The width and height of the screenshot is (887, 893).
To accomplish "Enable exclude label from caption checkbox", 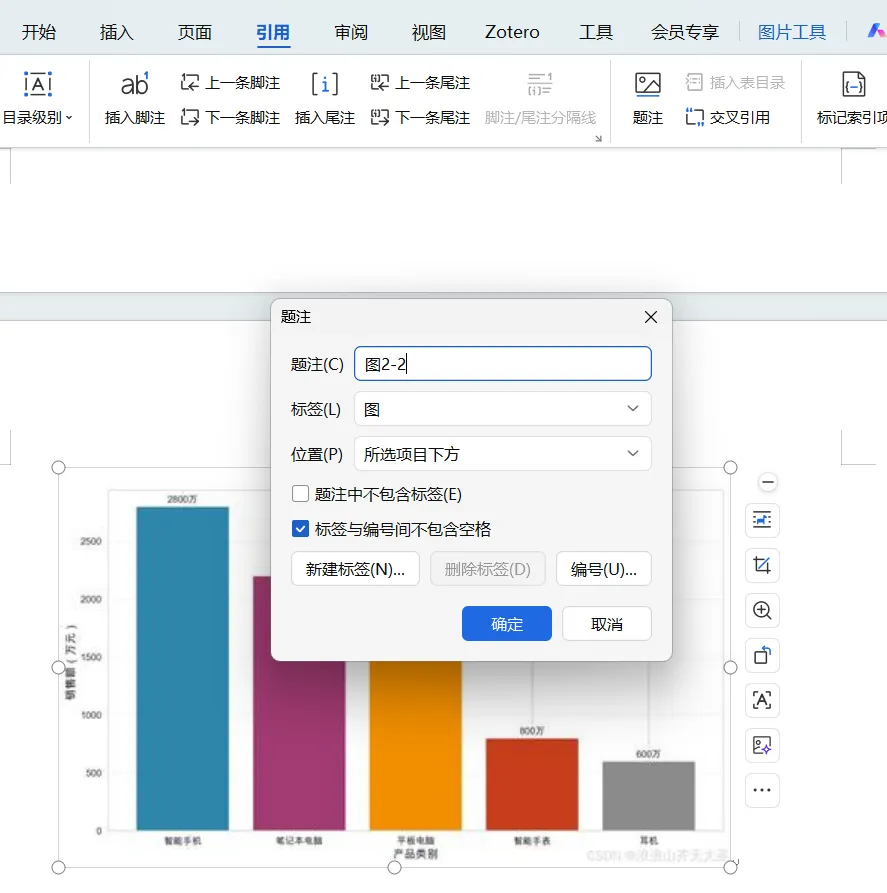I will coord(300,494).
